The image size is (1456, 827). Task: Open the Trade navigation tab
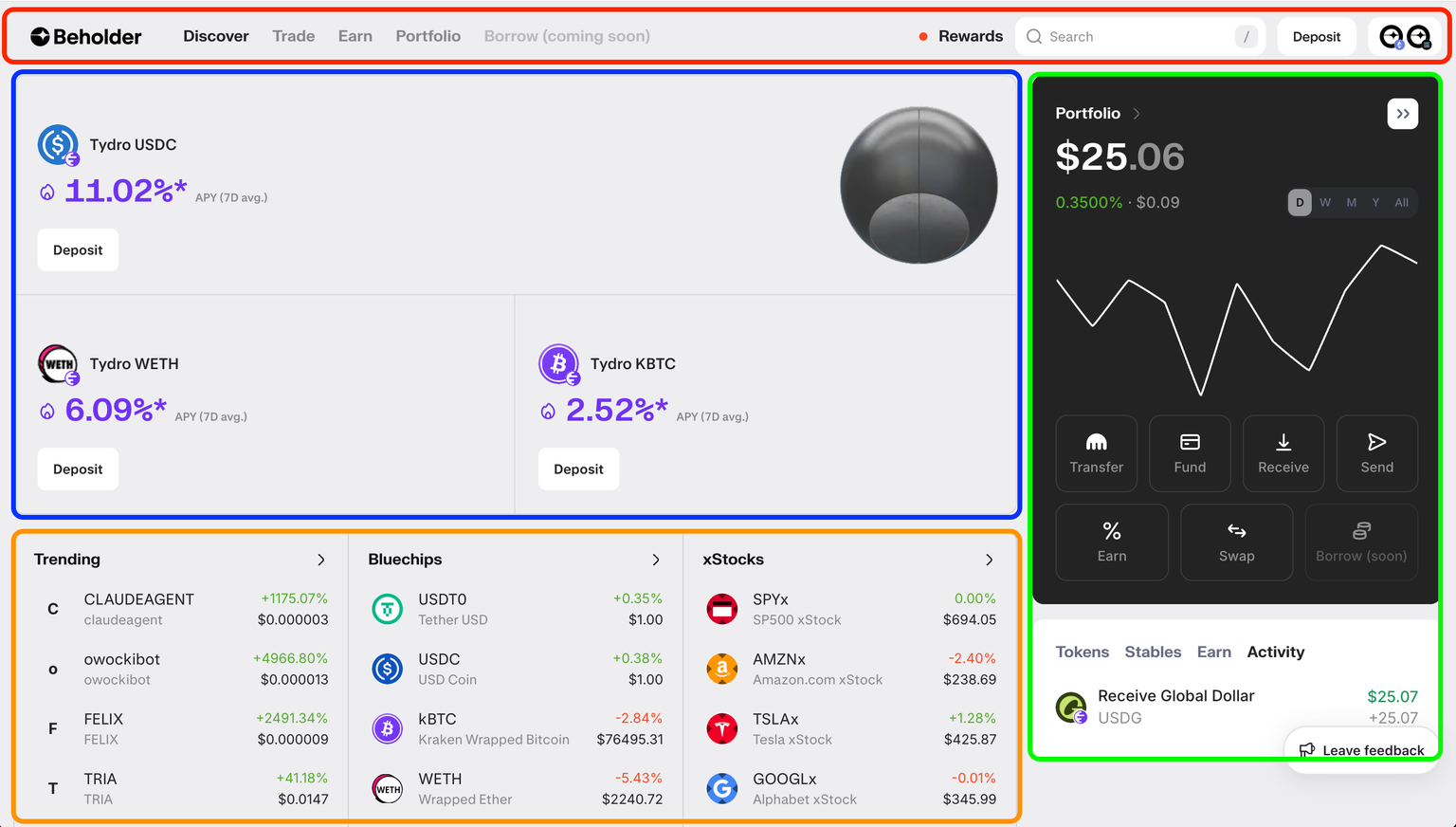(294, 36)
